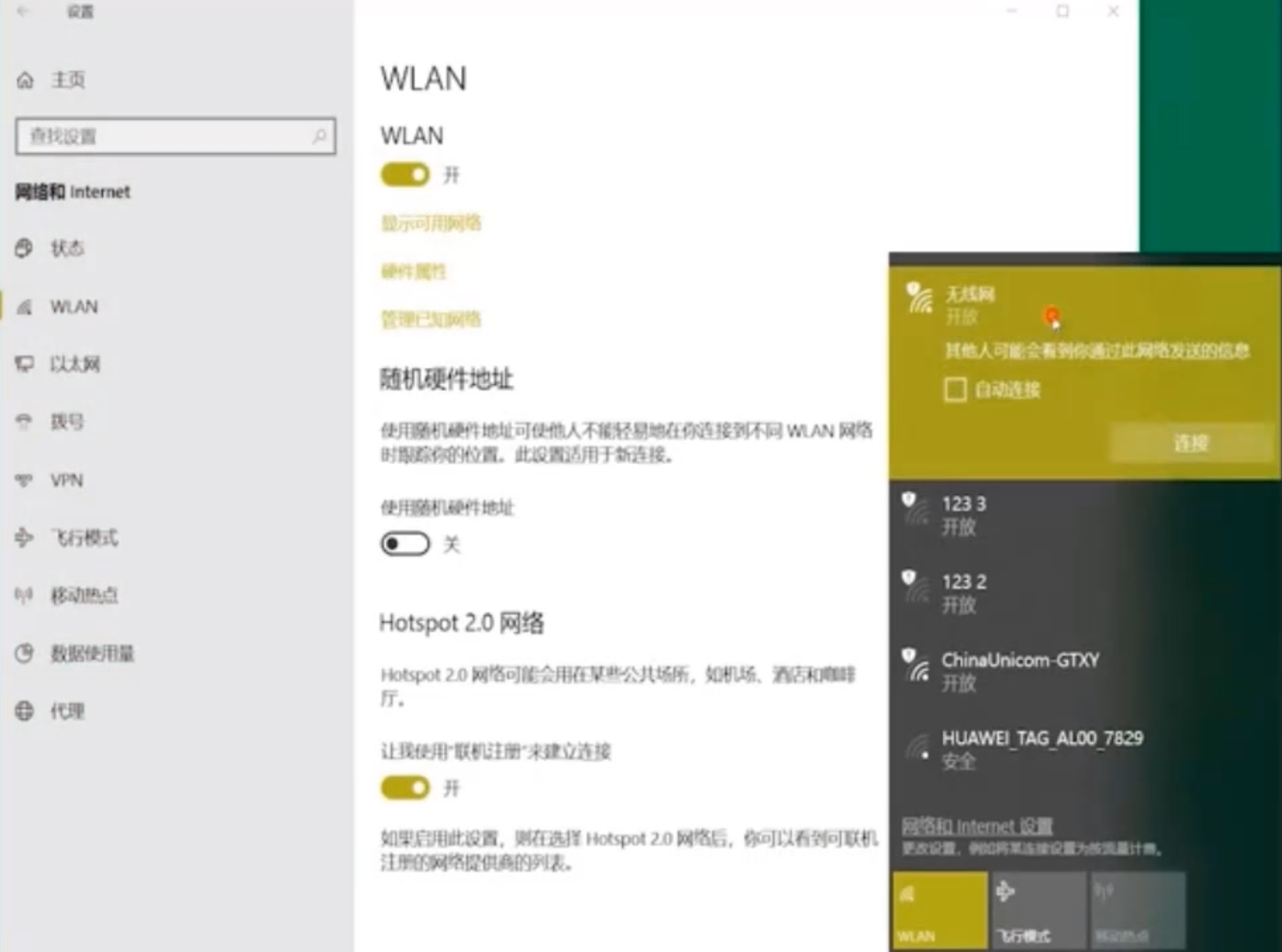Click the 查找设置 search field
The image size is (1282, 952).
click(x=168, y=136)
